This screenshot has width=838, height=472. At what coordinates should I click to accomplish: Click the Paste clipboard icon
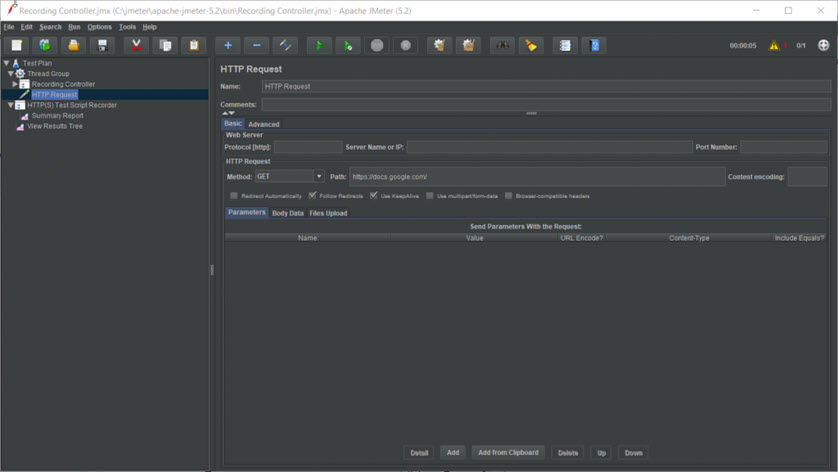pyautogui.click(x=194, y=45)
